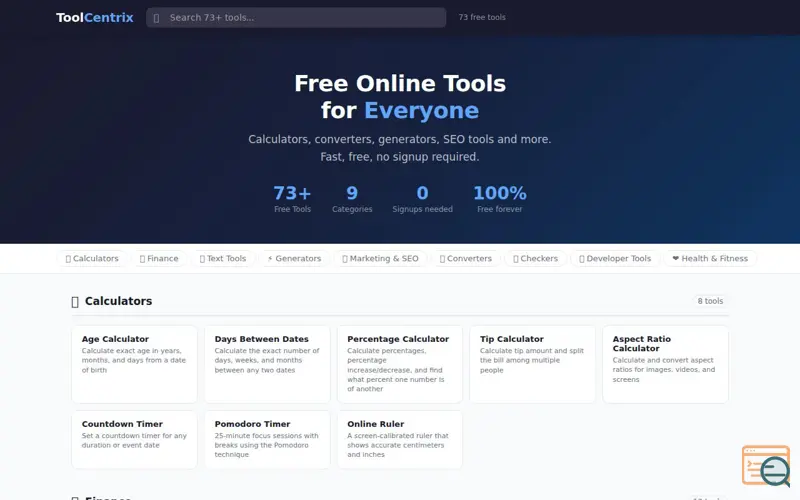Click the Calculators section heading
Image resolution: width=800 pixels, height=500 pixels.
click(x=118, y=301)
